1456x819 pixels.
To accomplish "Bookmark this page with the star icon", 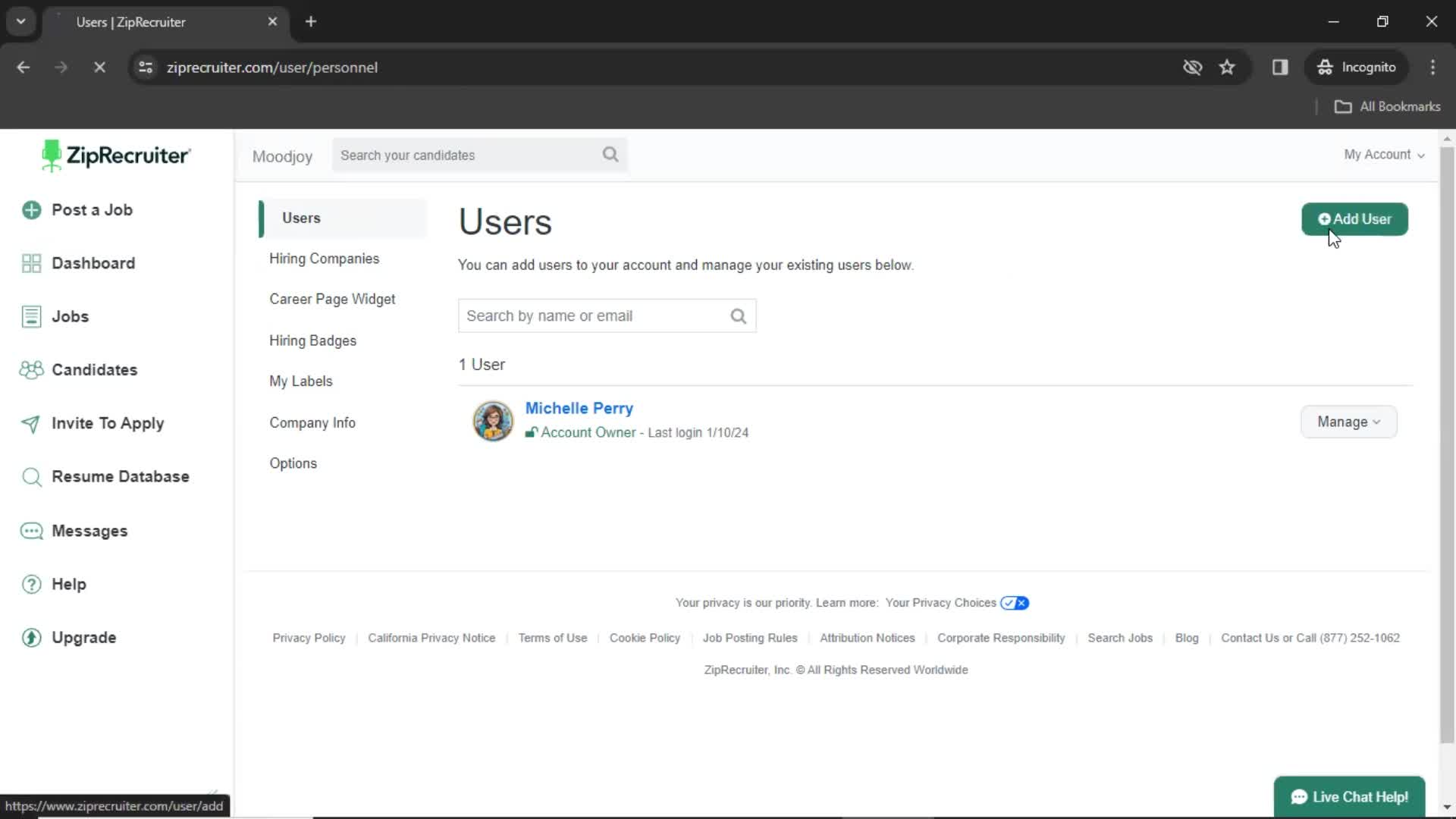I will click(1227, 67).
